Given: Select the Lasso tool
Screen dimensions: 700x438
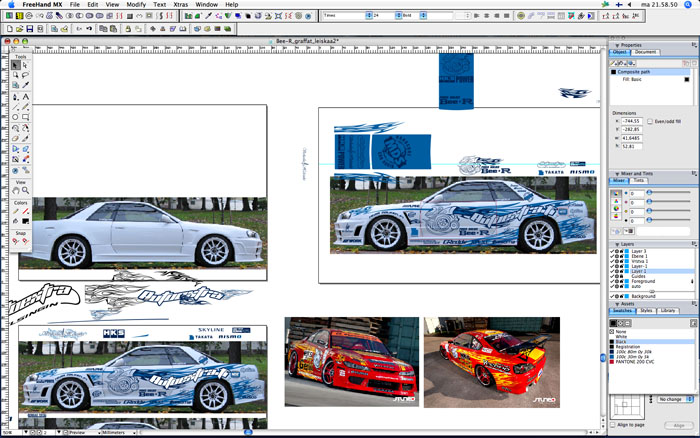Looking at the screenshot, I should (x=25, y=75).
